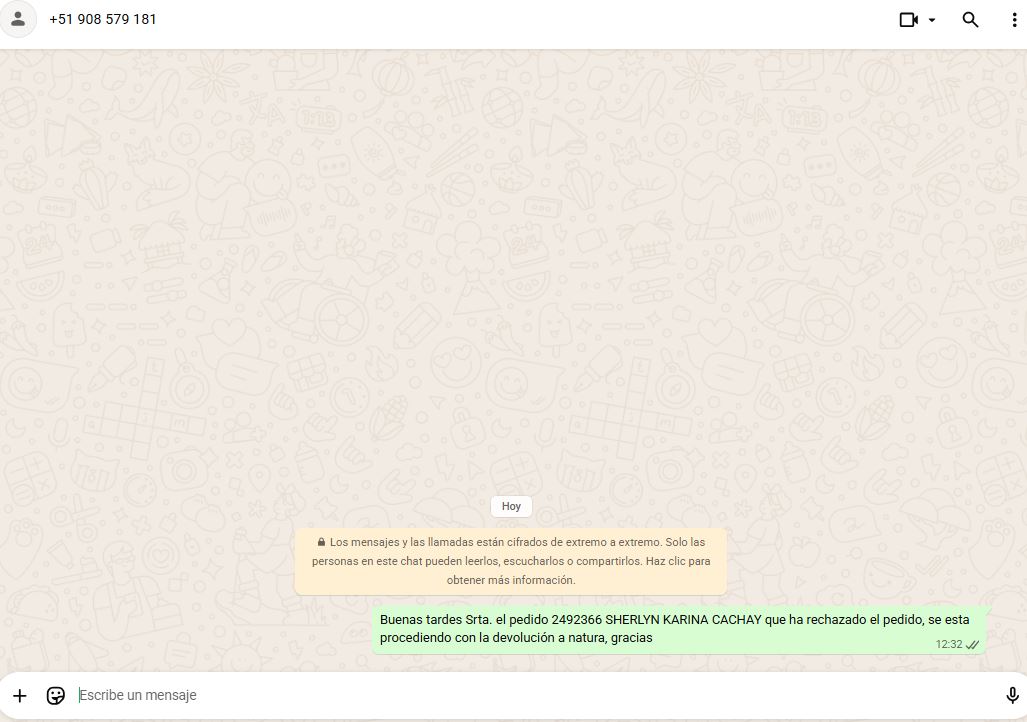Open the end-to-end encryption notice

[x=511, y=561]
